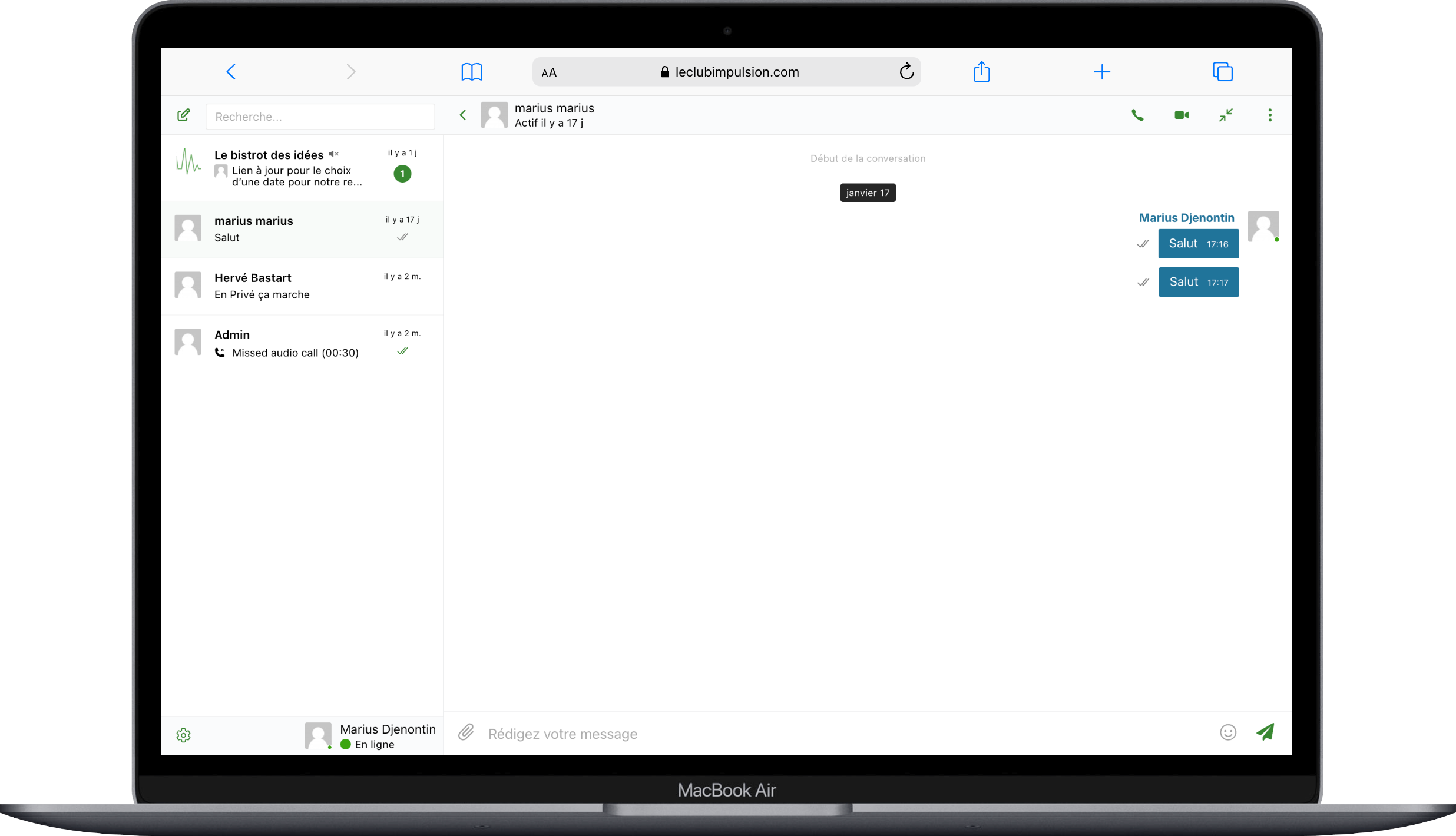1456x836 pixels.
Task: Click the muted speaker icon on bistrot
Action: pos(334,154)
